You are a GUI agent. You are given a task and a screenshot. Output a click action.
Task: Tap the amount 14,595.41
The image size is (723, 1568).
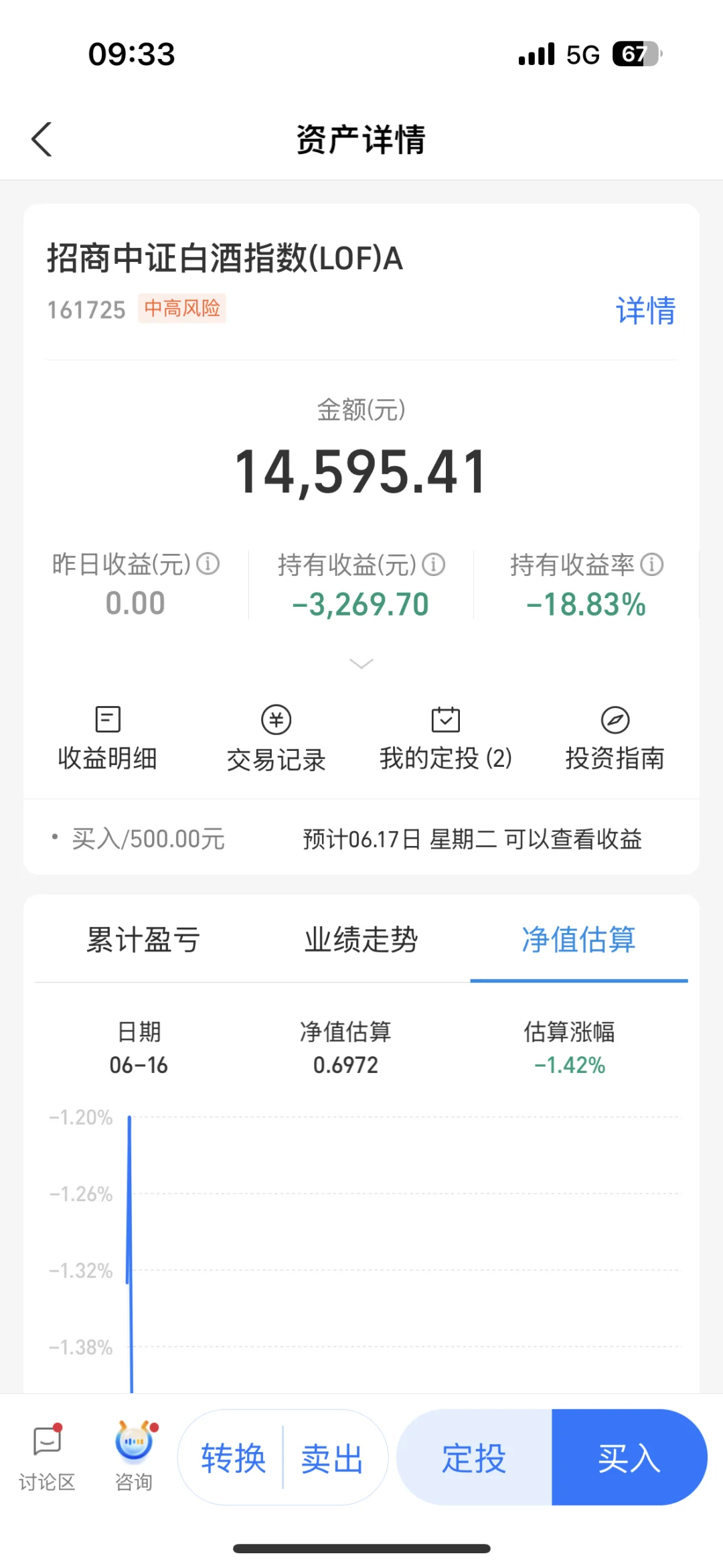(361, 472)
